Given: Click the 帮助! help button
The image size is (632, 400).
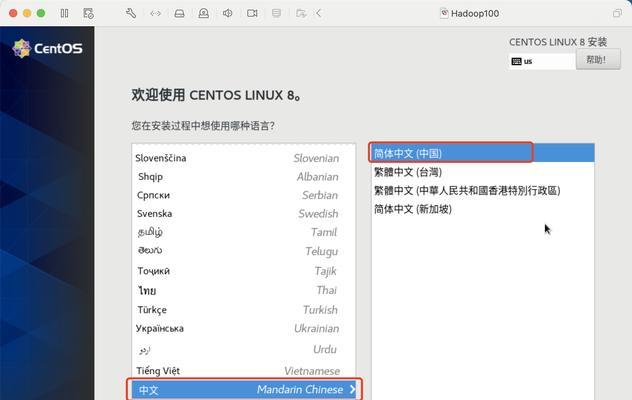Looking at the screenshot, I should point(598,60).
